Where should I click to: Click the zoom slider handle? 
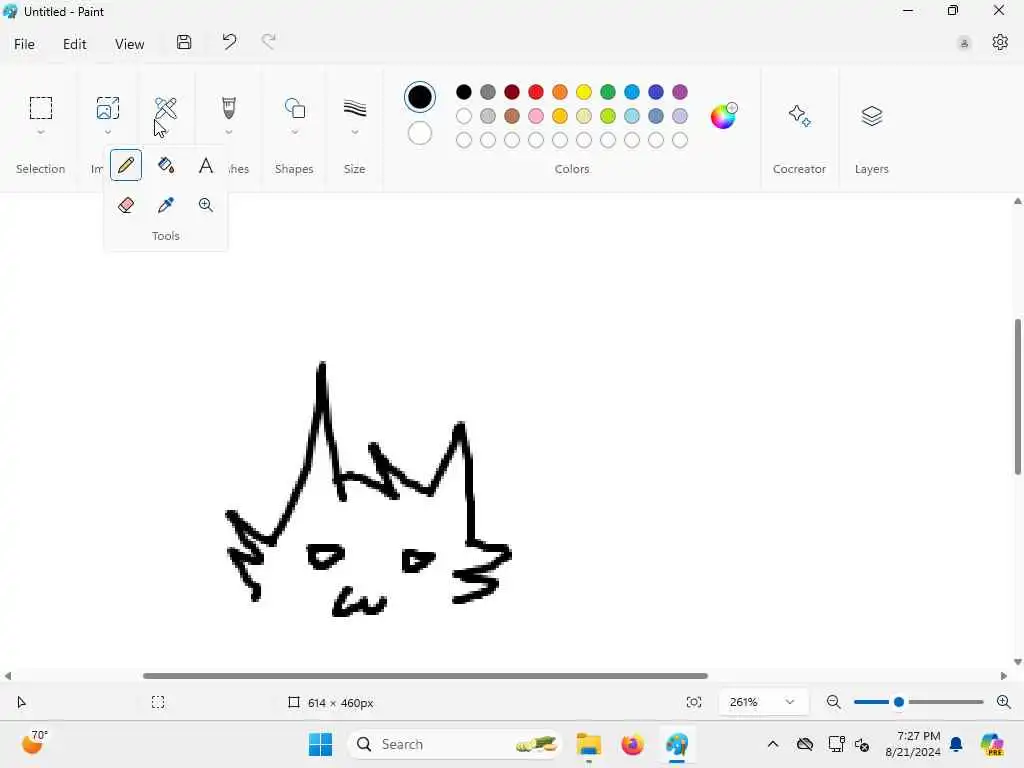coord(899,702)
